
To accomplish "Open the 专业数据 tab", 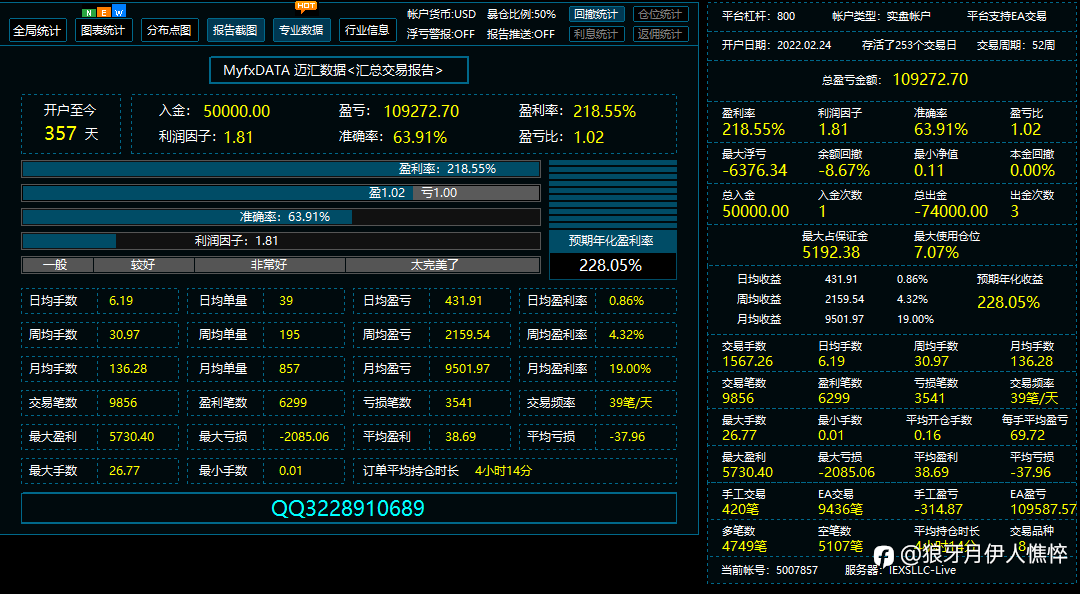I will pos(301,30).
